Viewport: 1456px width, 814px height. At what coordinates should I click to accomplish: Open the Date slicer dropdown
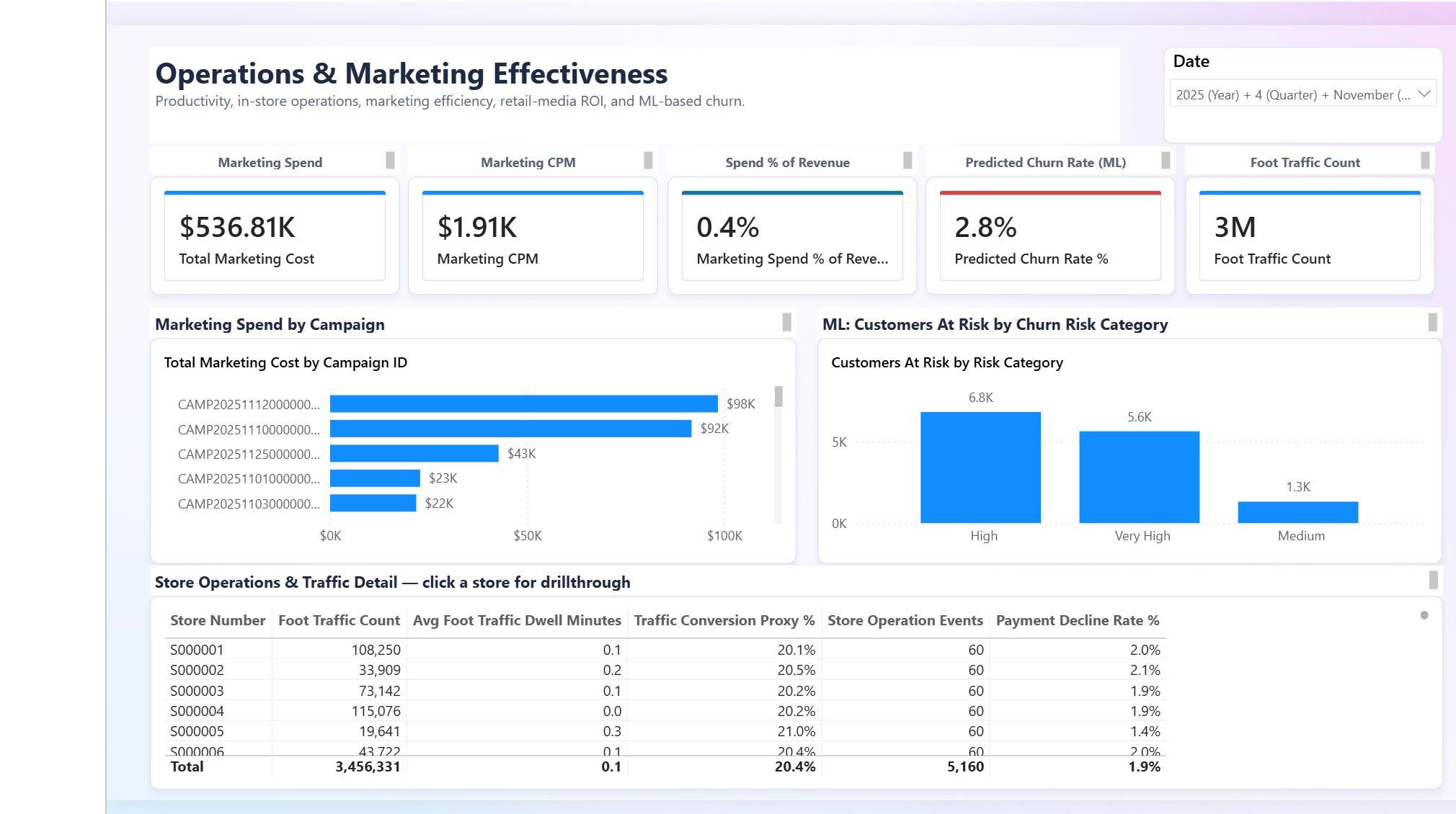click(x=1302, y=94)
